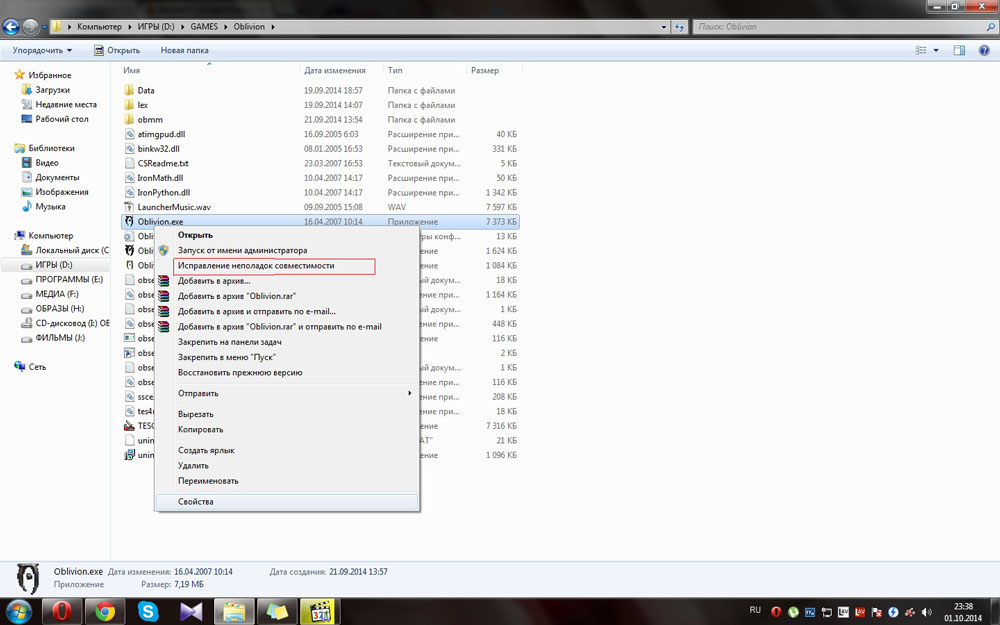This screenshot has height=625, width=1000.
Task: Select the Data folder icon
Action: [129, 90]
